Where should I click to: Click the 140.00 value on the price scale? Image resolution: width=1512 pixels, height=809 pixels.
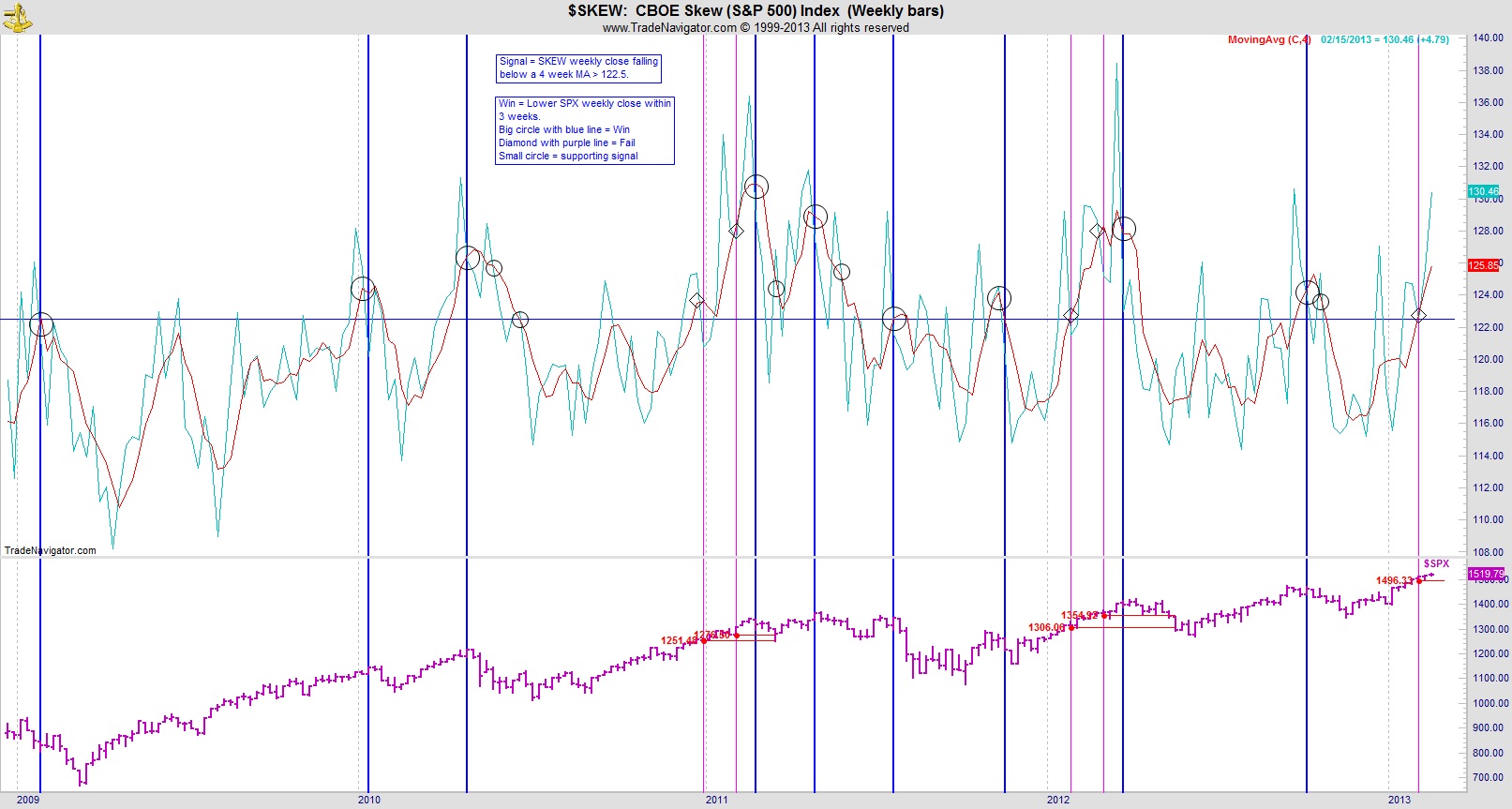coord(1489,38)
